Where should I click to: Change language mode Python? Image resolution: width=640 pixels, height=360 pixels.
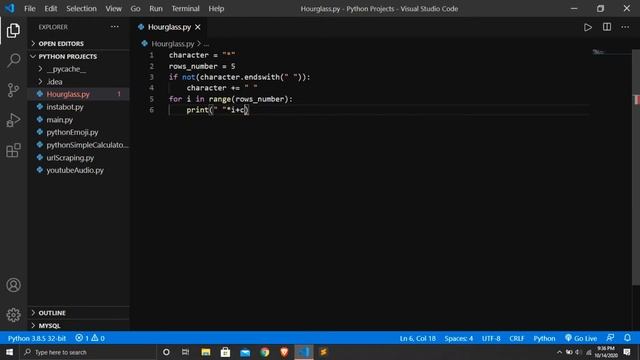pyautogui.click(x=544, y=338)
